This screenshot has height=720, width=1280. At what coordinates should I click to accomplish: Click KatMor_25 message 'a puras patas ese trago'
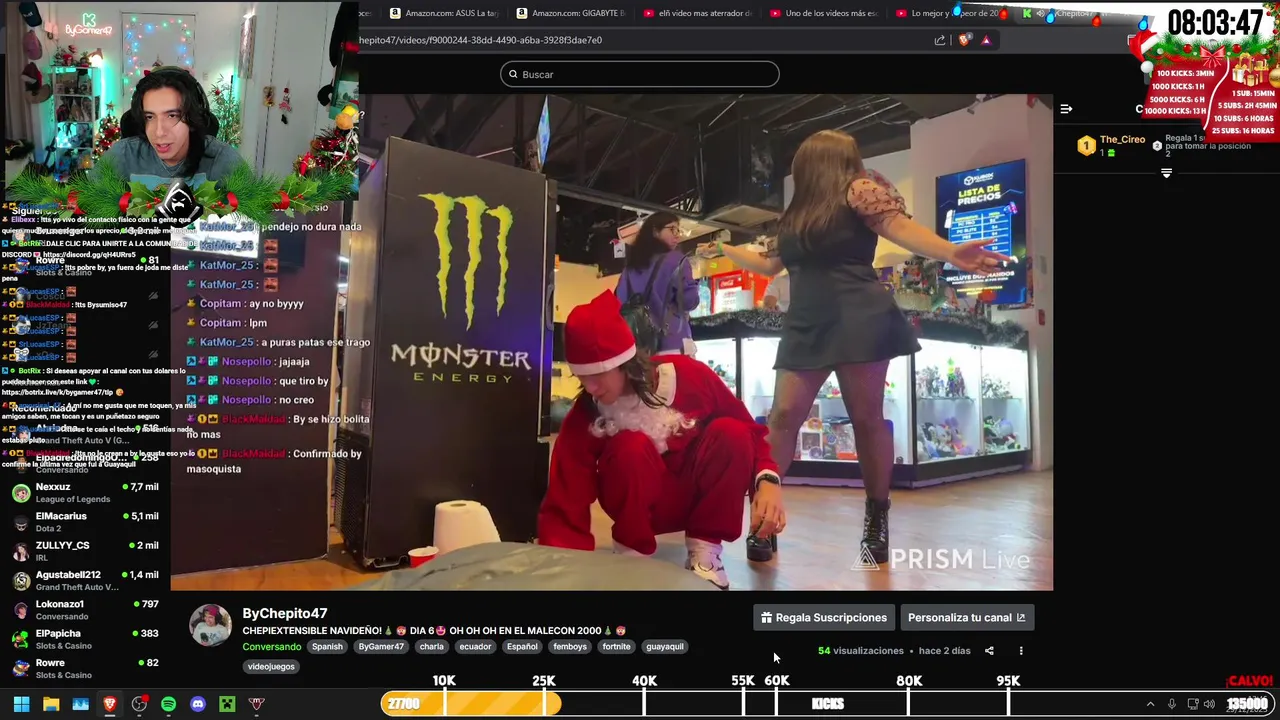point(279,342)
